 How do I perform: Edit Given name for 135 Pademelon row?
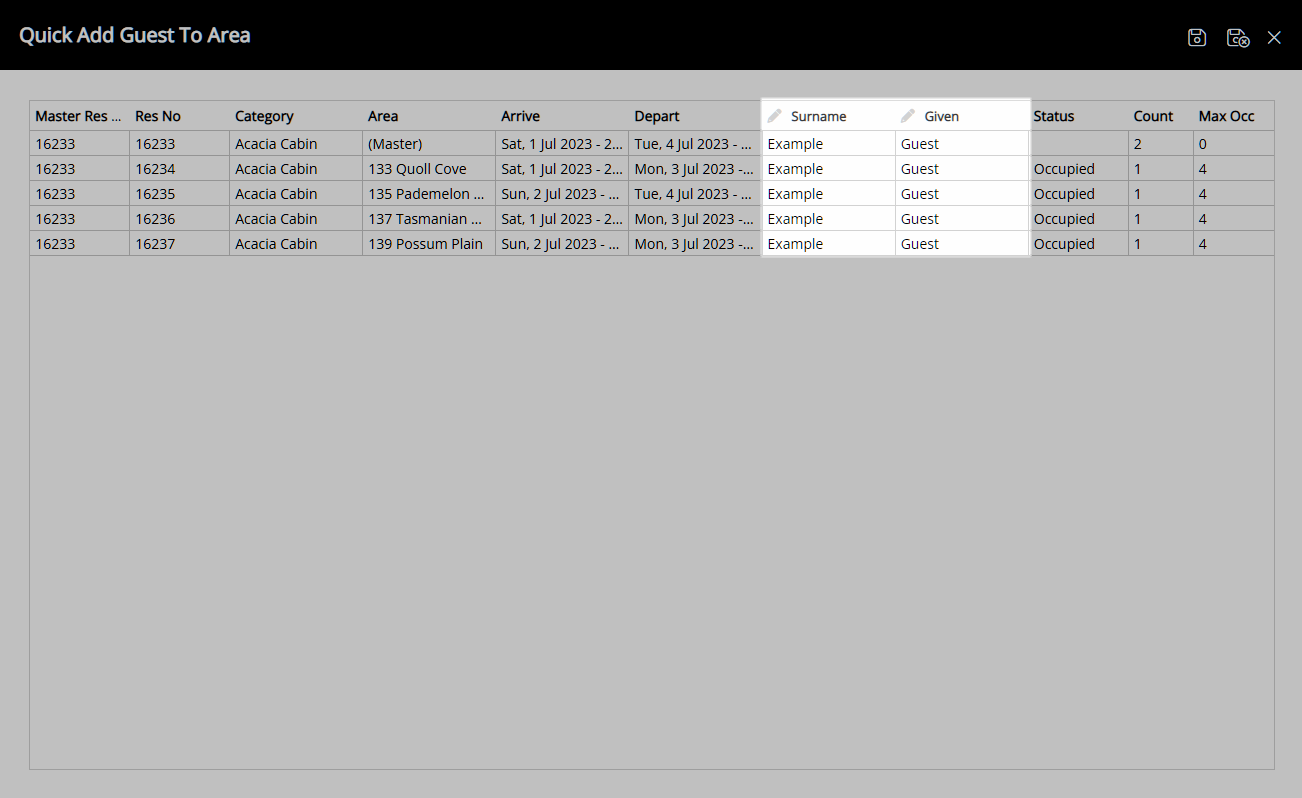(x=962, y=194)
